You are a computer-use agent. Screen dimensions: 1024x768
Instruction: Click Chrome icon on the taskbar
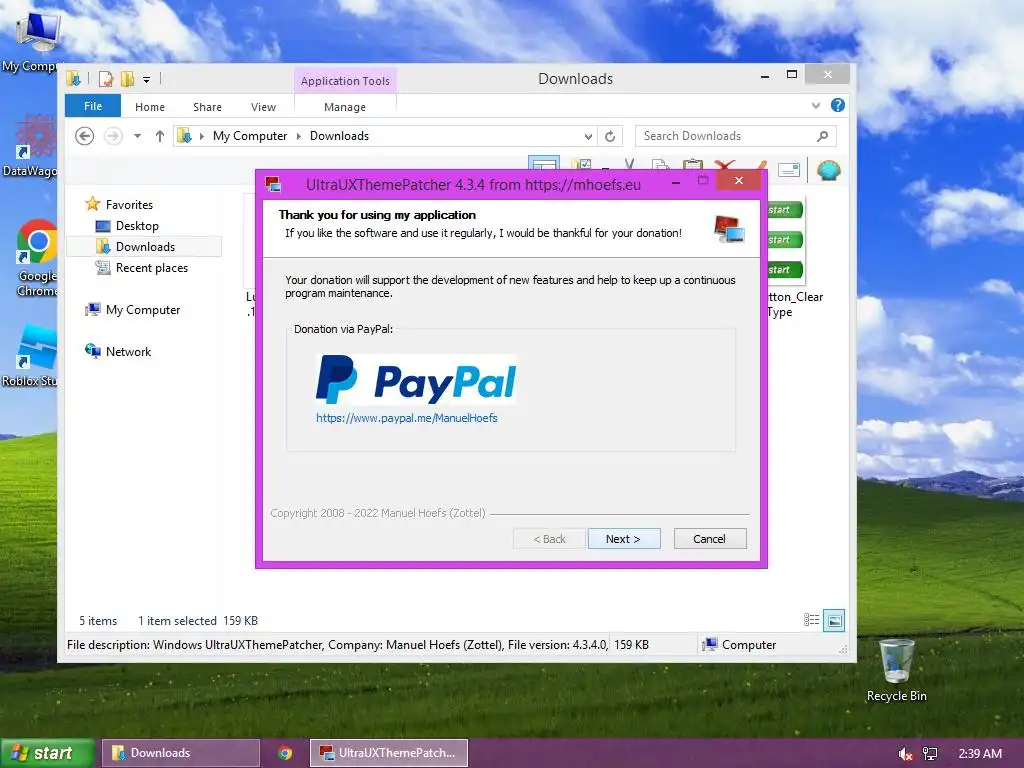point(285,753)
